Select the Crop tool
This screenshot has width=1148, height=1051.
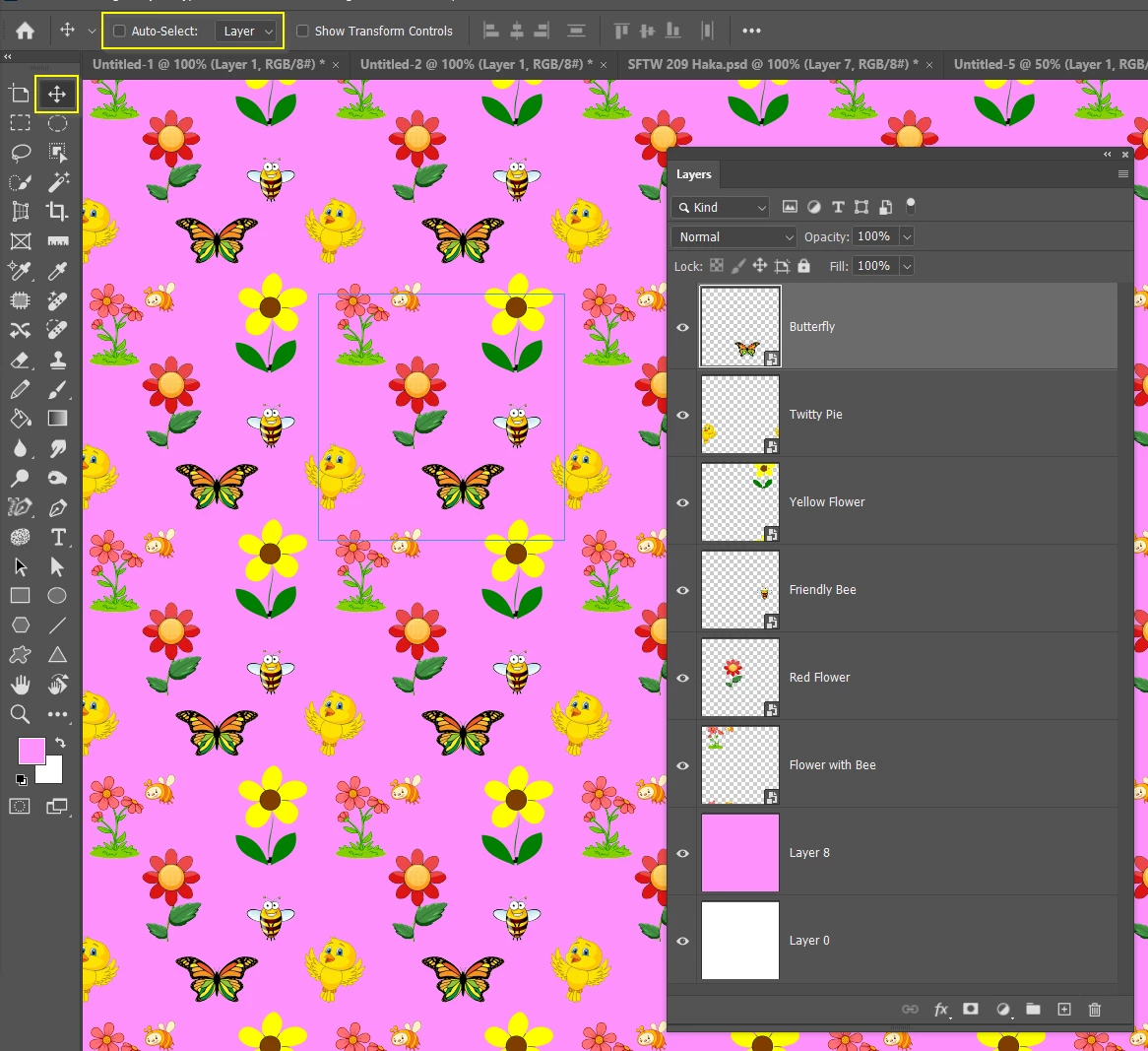57,212
